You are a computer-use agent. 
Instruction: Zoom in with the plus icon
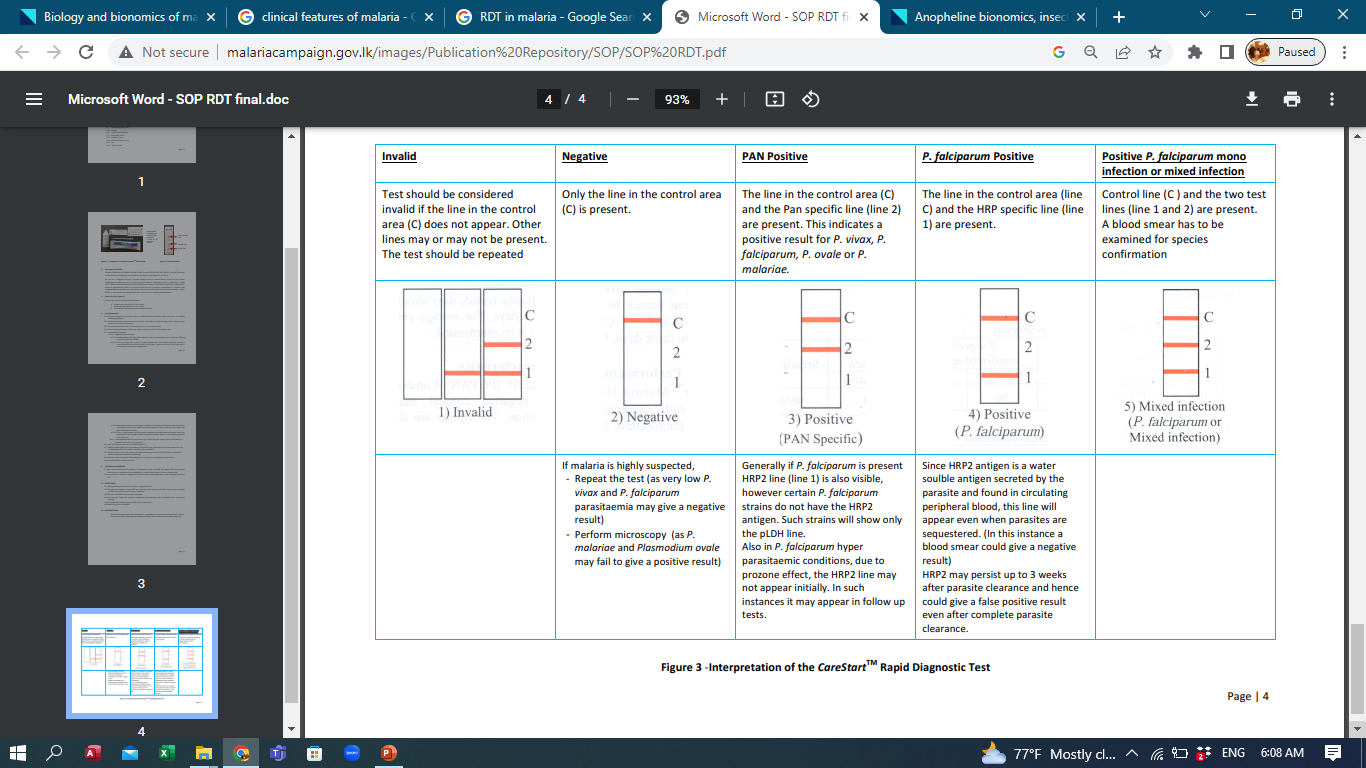coord(722,99)
